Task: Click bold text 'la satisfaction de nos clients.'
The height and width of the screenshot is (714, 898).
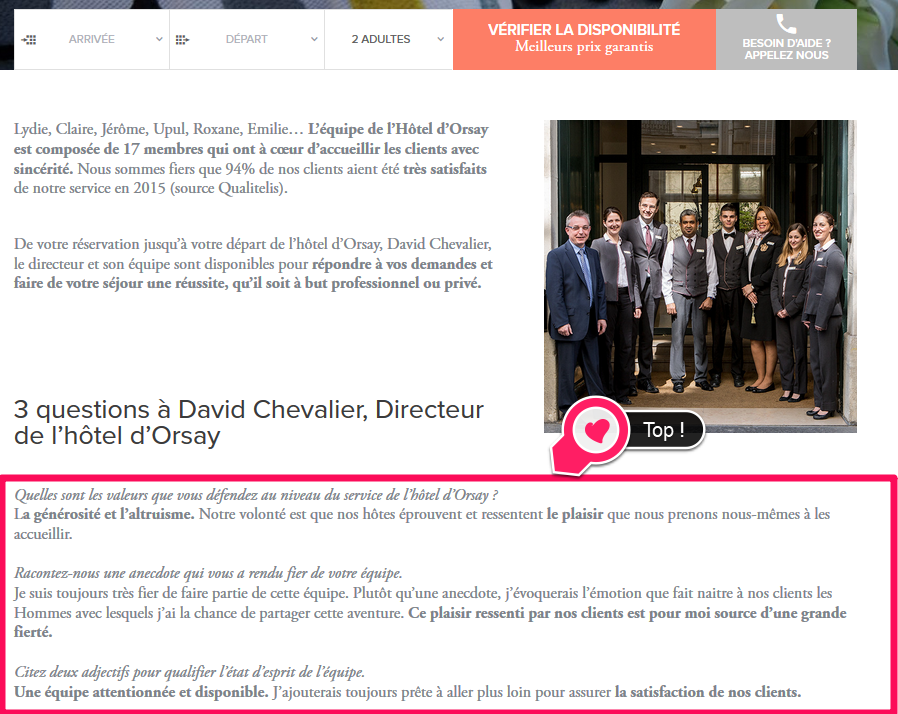Action: (708, 692)
